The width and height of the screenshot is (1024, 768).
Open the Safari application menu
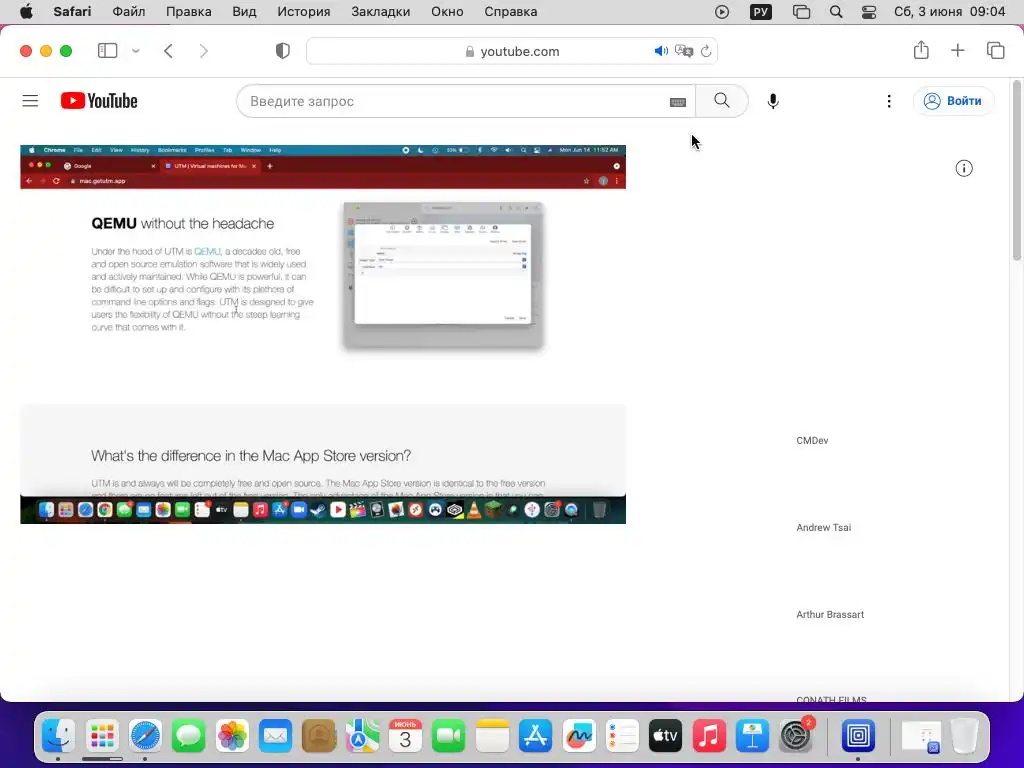coord(72,12)
